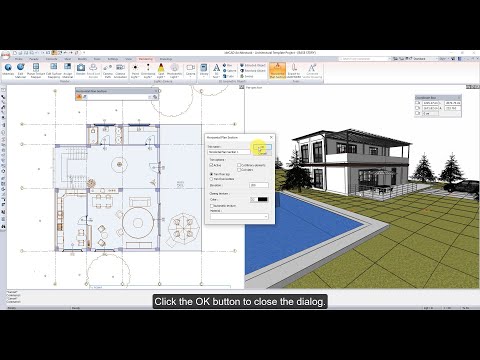Open the Material dropdown in the dialog
This screenshot has height=360, width=480.
pyautogui.click(x=239, y=217)
